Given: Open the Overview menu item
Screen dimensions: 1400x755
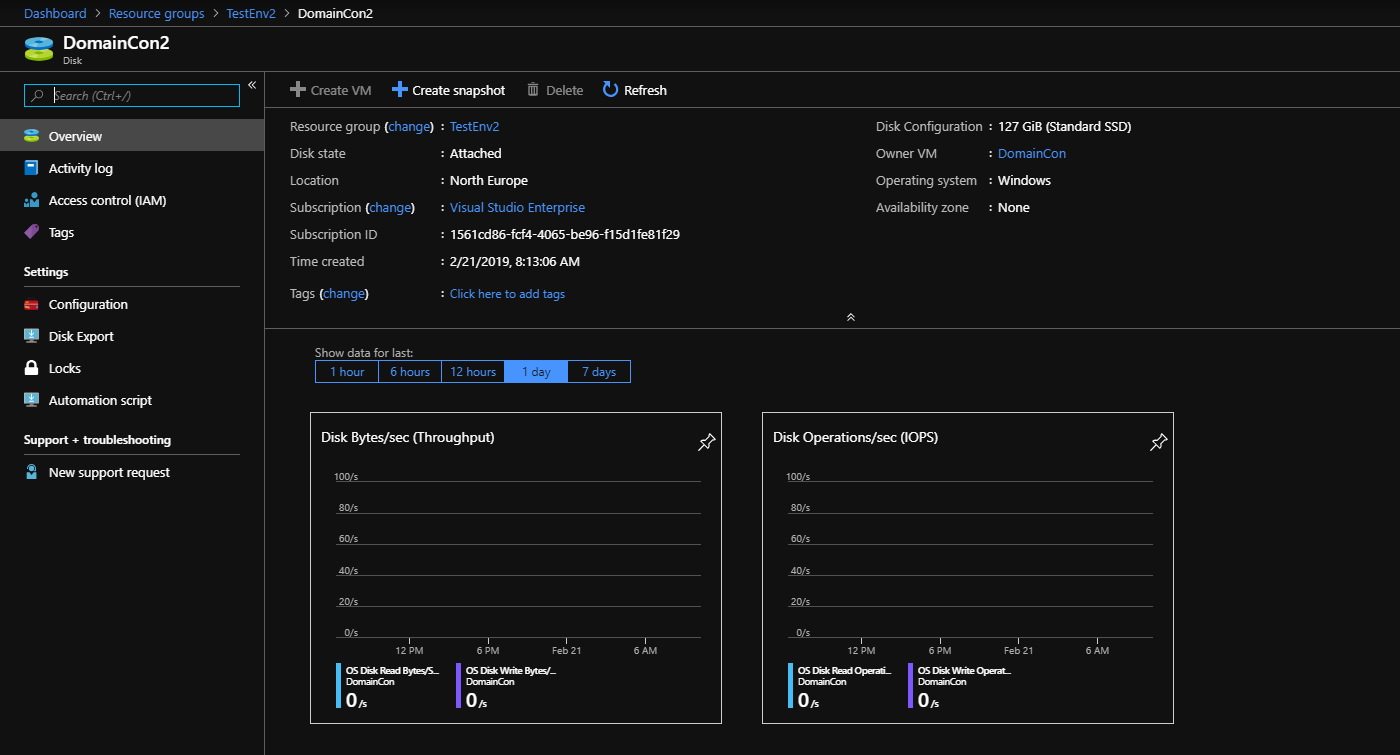Looking at the screenshot, I should 132,136.
